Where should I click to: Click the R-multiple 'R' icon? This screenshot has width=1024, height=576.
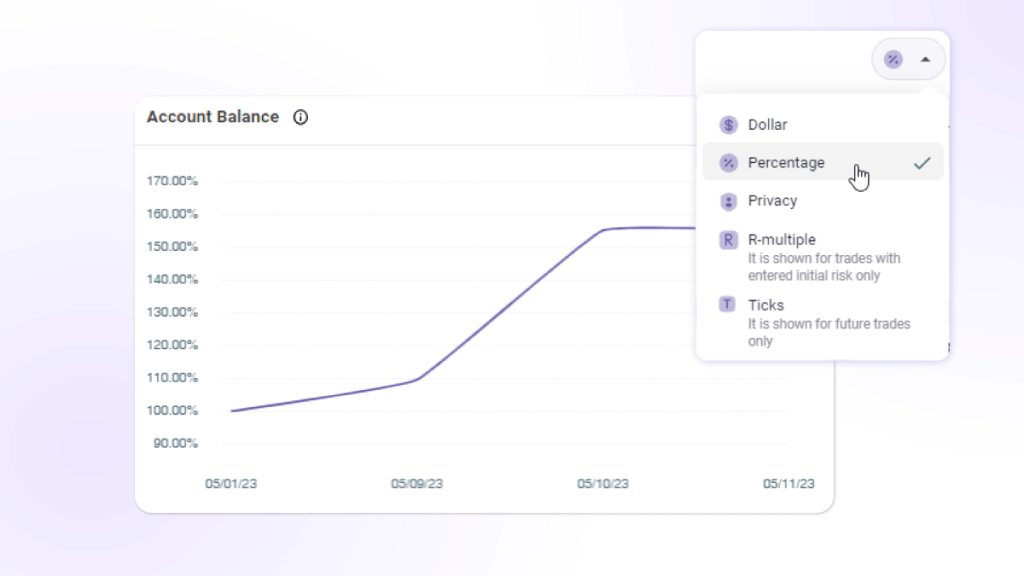point(728,240)
